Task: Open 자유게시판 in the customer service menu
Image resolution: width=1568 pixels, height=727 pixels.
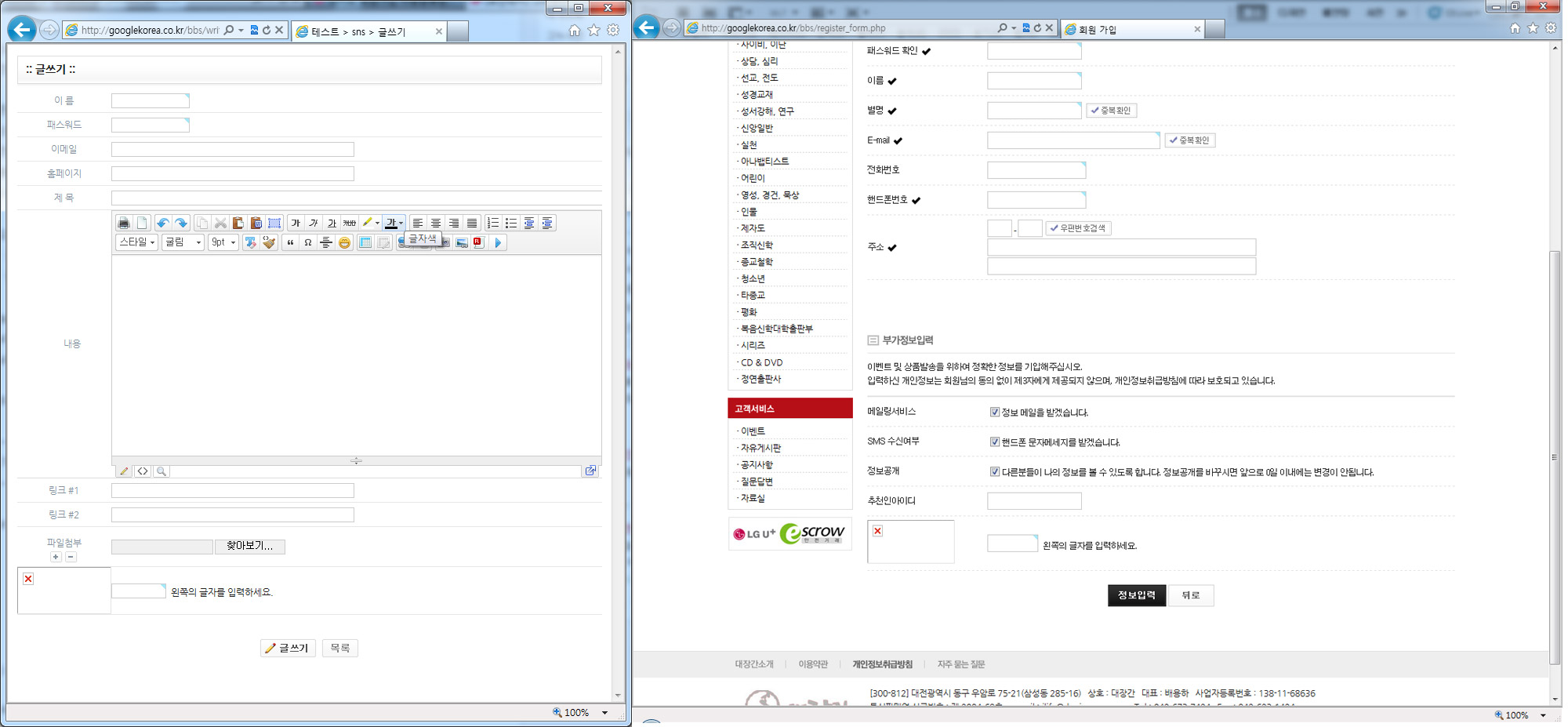Action: point(760,448)
